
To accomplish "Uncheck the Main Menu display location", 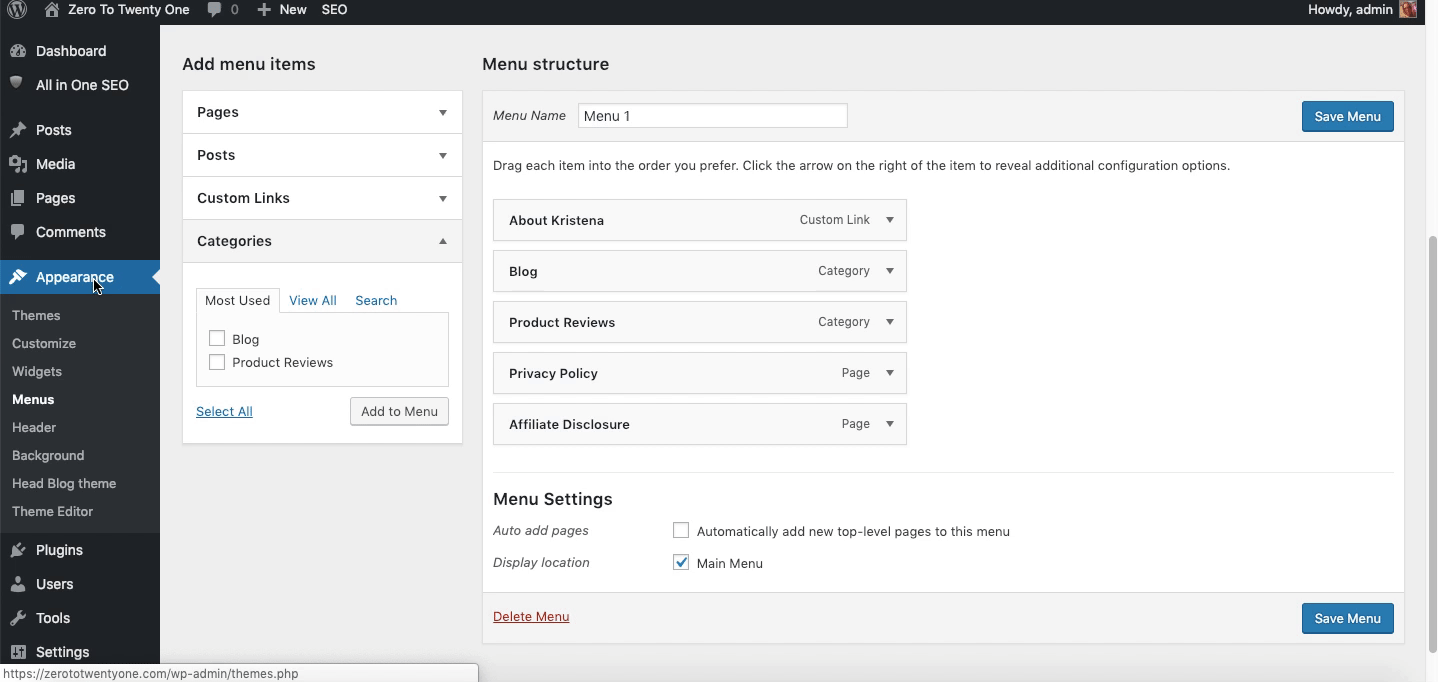I will coord(681,563).
